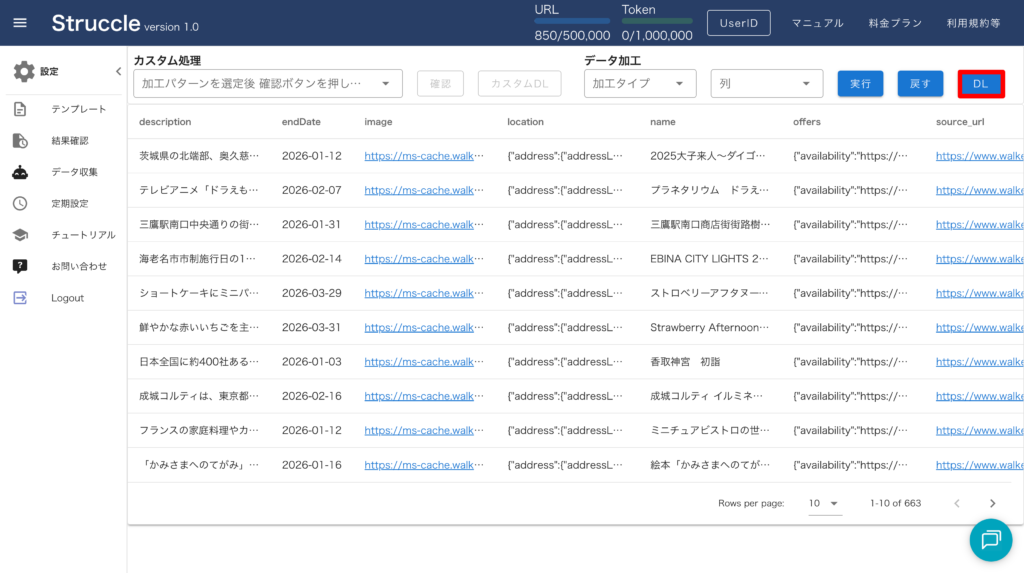The width and height of the screenshot is (1024, 573).
Task: Change rows per page dropdown
Action: coord(825,503)
